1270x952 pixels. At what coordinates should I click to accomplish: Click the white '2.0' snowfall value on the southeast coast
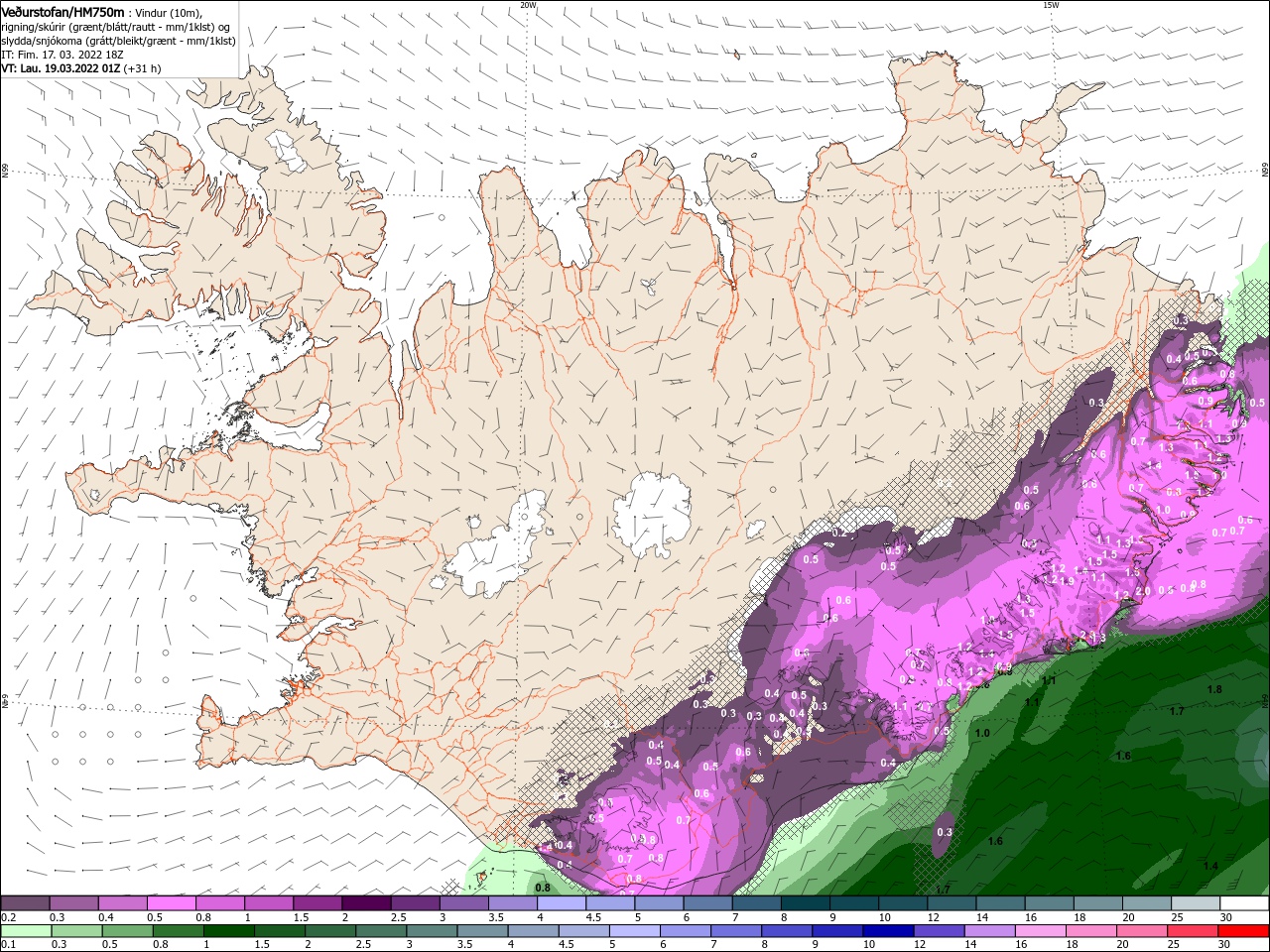(x=1142, y=591)
